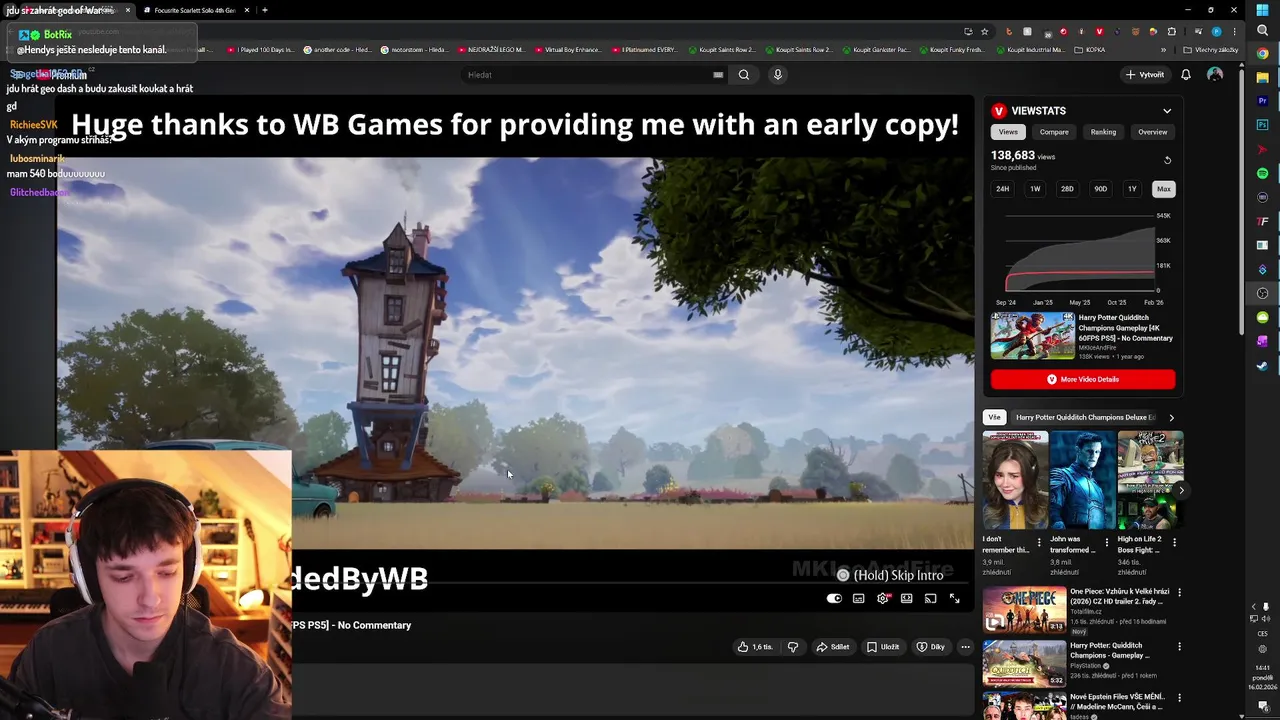This screenshot has height=720, width=1280.
Task: Open the Vytvořit create menu
Action: point(1145,75)
